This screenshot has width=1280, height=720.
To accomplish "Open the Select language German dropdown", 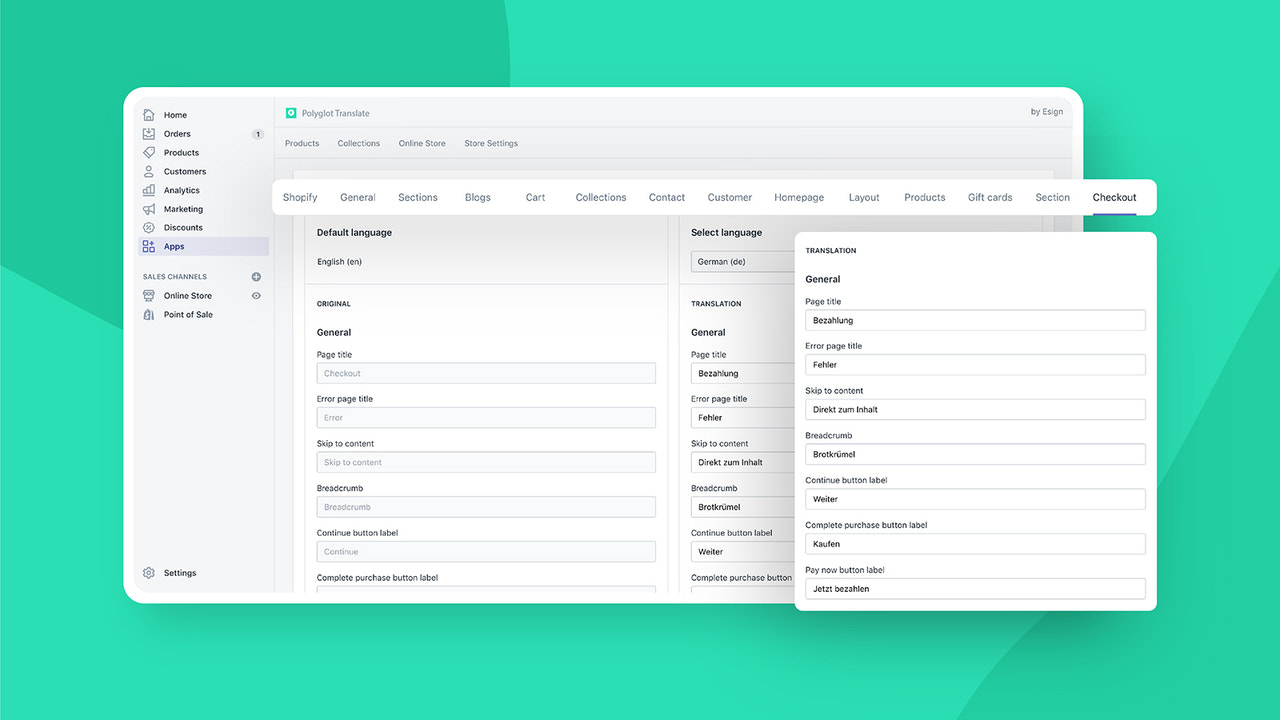I will pos(743,262).
